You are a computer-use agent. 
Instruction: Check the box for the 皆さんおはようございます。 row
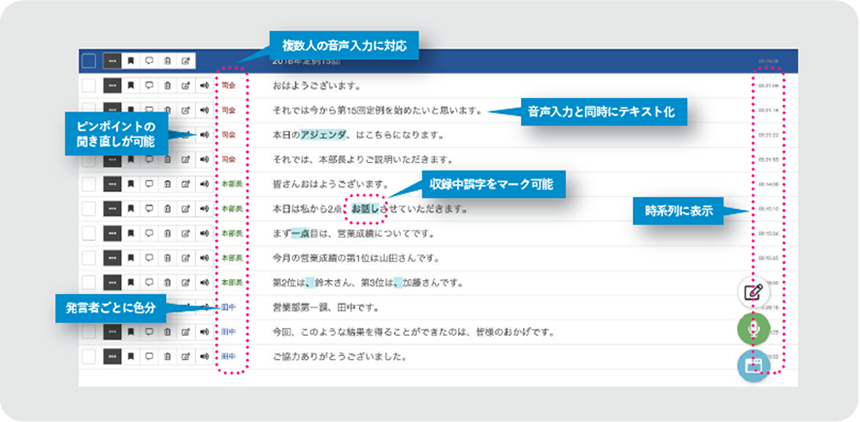(x=88, y=184)
